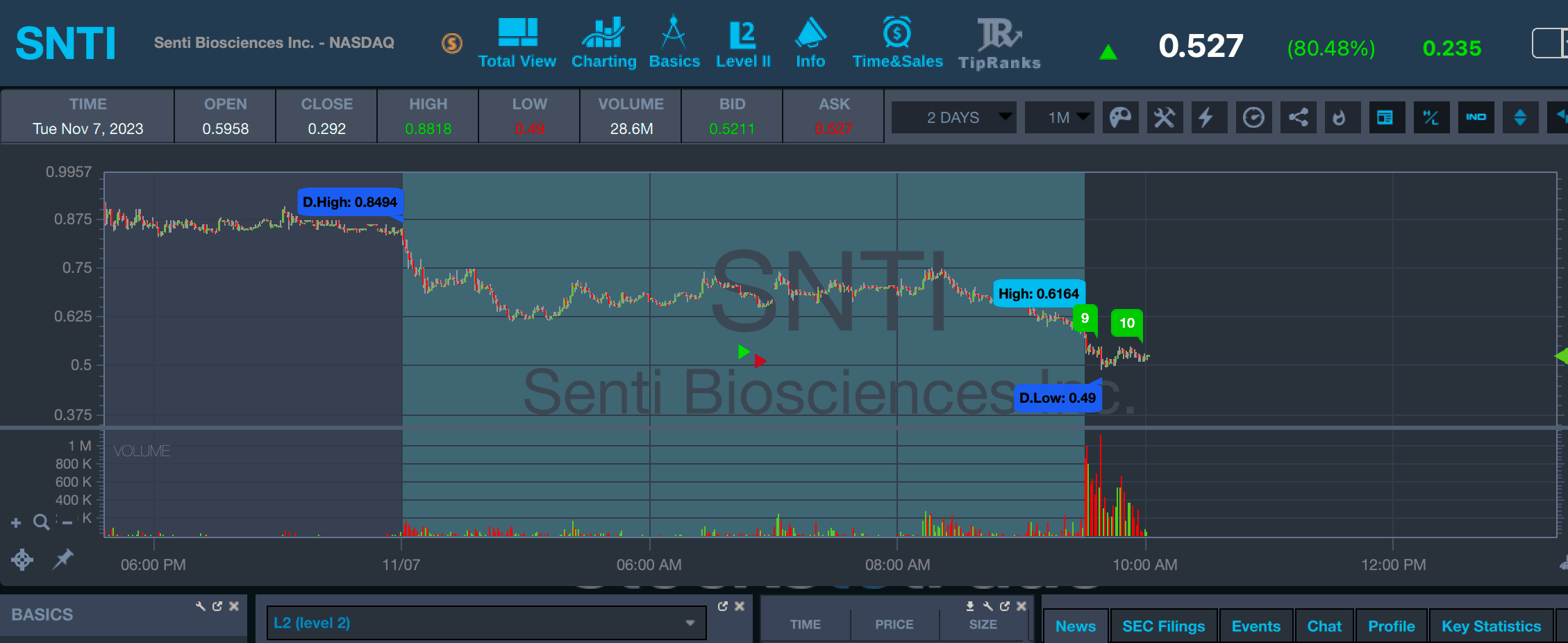Switch to the SEC Filings tab

pyautogui.click(x=1164, y=626)
